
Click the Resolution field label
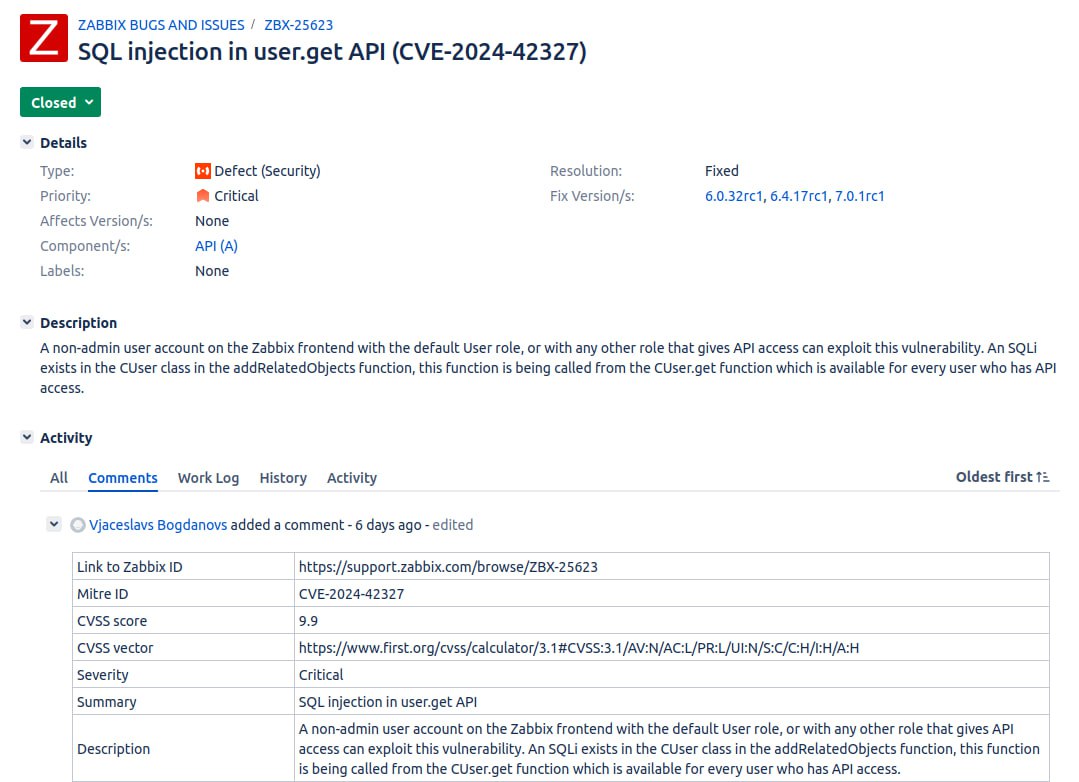586,171
